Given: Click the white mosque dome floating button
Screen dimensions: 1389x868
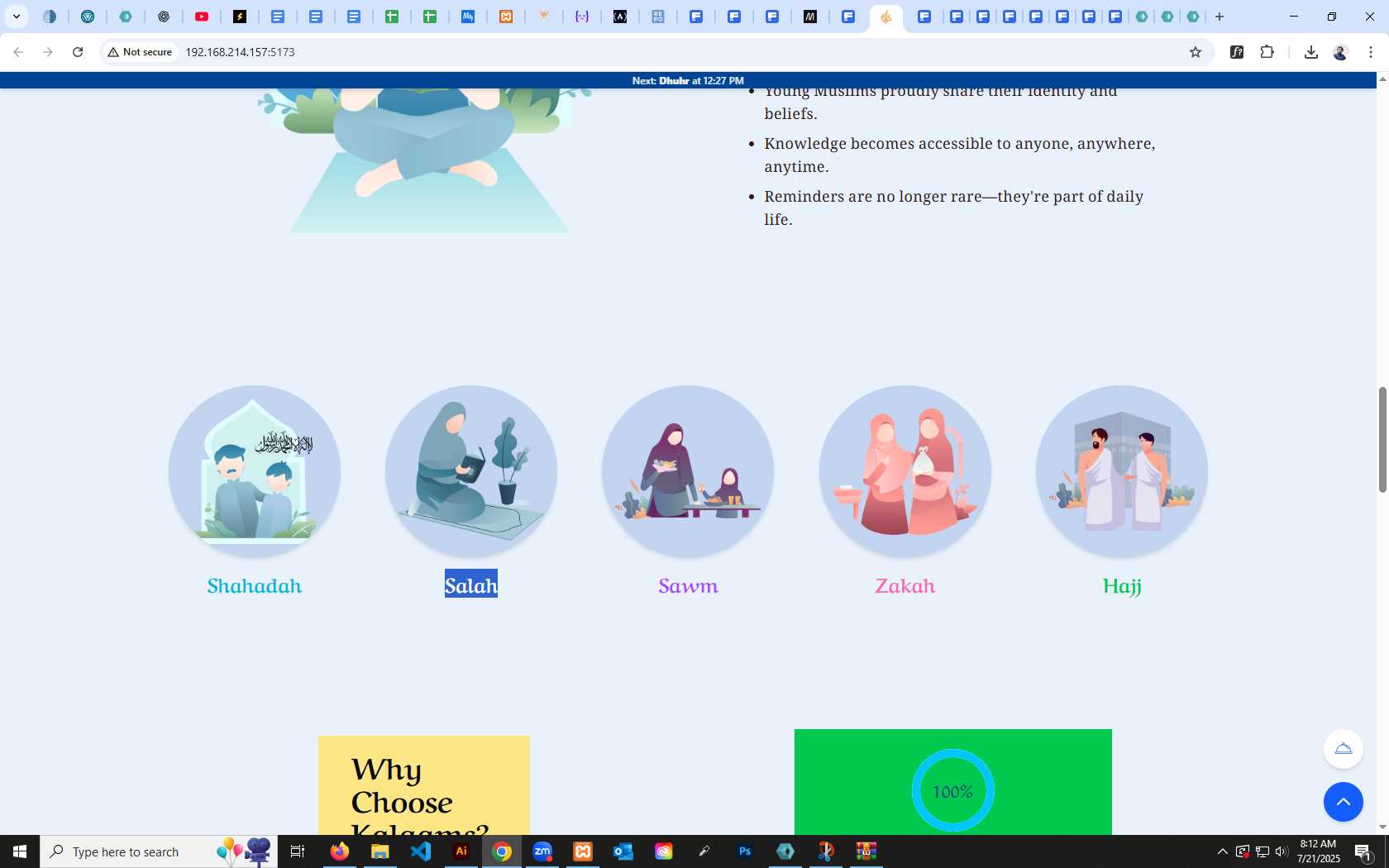Looking at the screenshot, I should (1344, 749).
